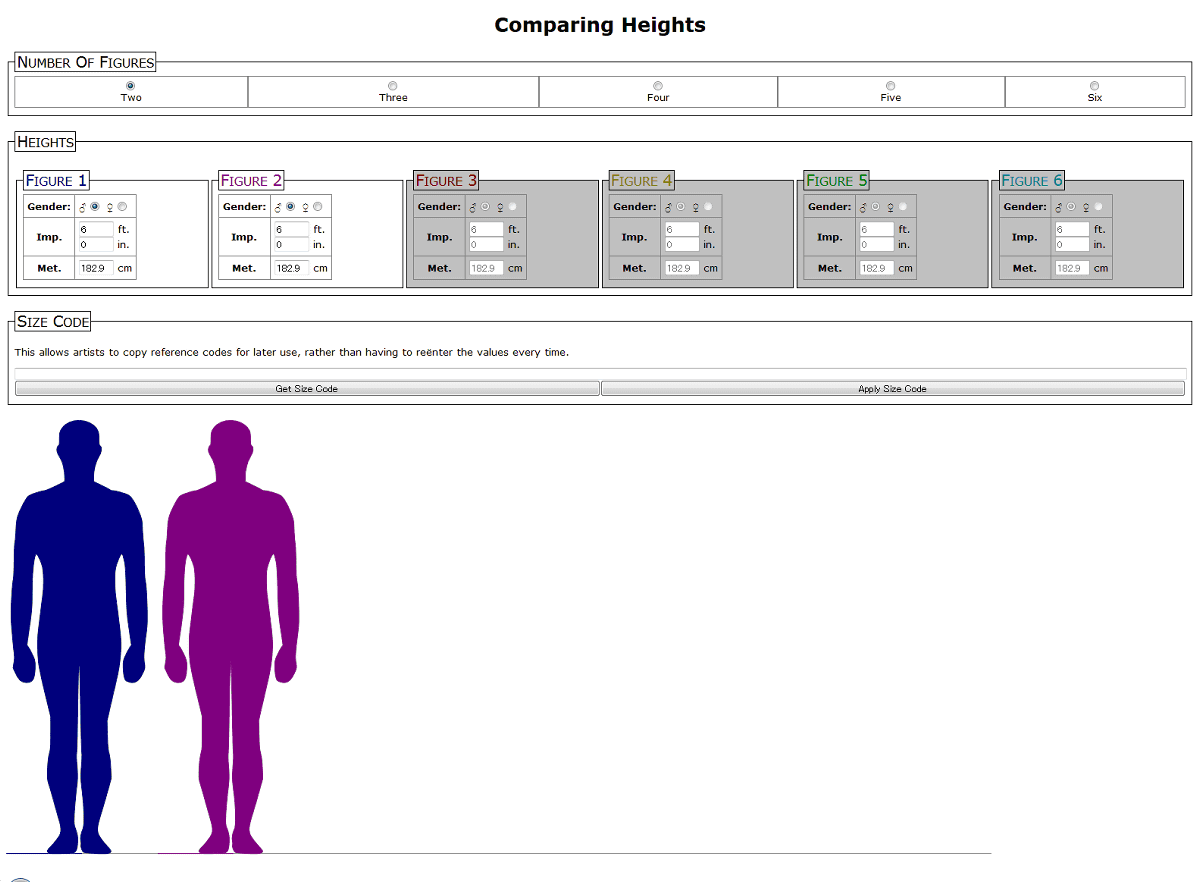Click the Figure 1 centimeters field
Screen dimensions: 1200x882
point(96,268)
